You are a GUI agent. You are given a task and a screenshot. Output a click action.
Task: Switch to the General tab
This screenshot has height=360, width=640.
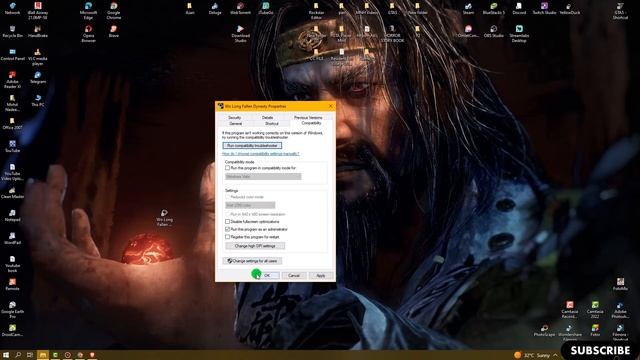236,123
